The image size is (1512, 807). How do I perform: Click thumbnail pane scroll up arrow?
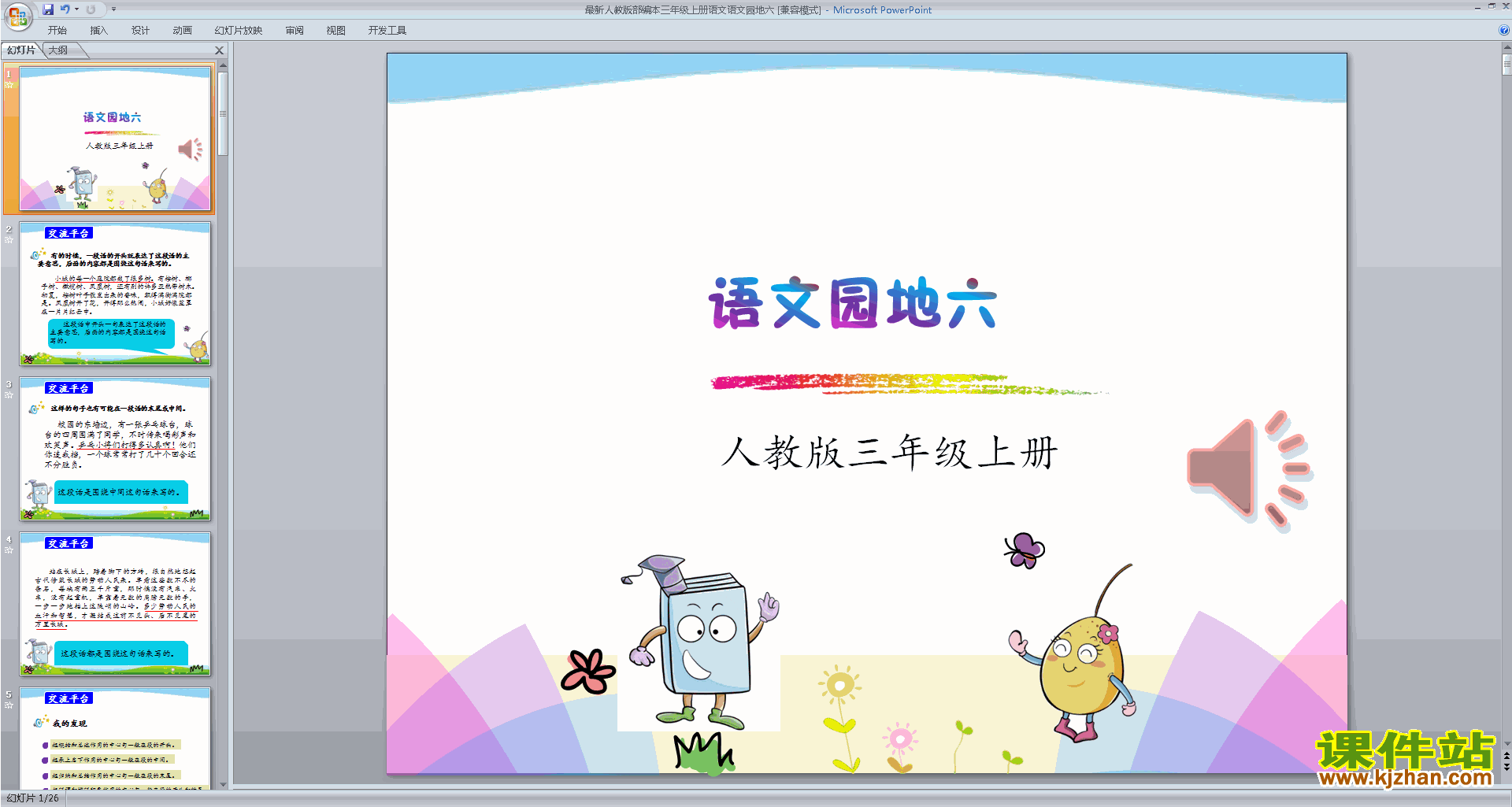click(223, 65)
